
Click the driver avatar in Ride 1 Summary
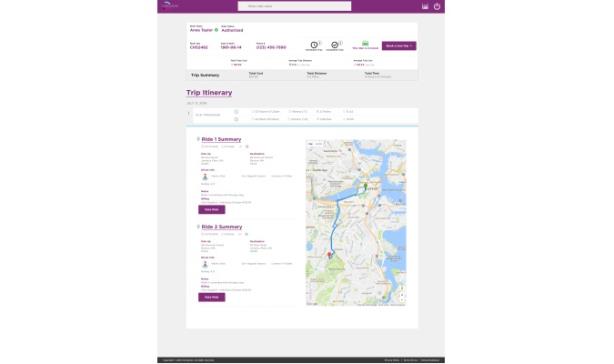(x=205, y=177)
